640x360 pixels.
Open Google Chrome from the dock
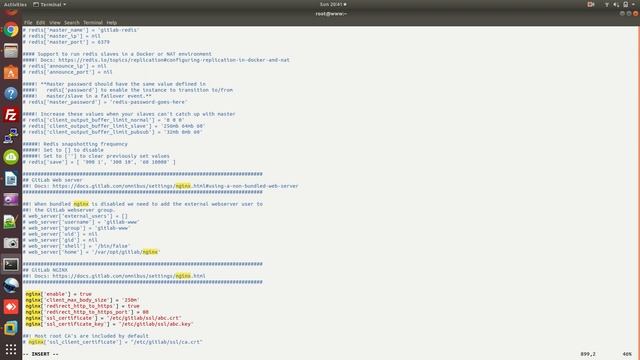11,30
